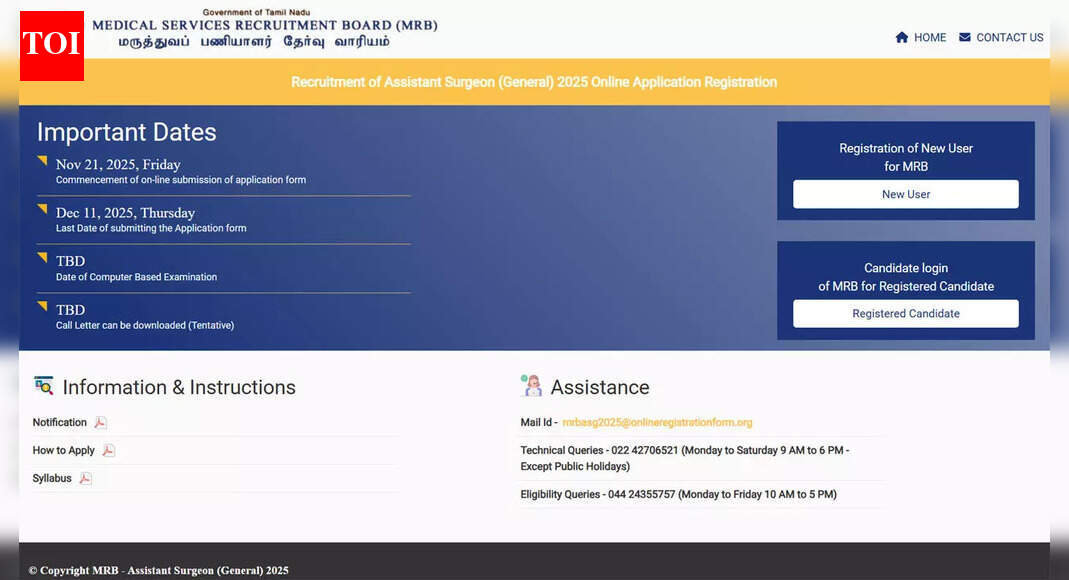Viewport: 1069px width, 580px height.
Task: Click the Registered Candidate button
Action: (x=905, y=313)
